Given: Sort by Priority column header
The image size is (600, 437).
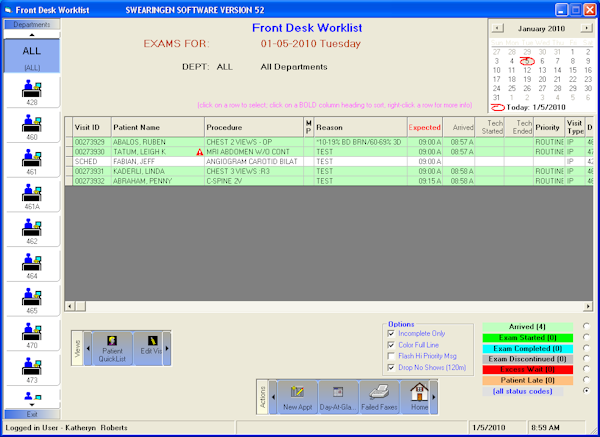Looking at the screenshot, I should click(549, 127).
